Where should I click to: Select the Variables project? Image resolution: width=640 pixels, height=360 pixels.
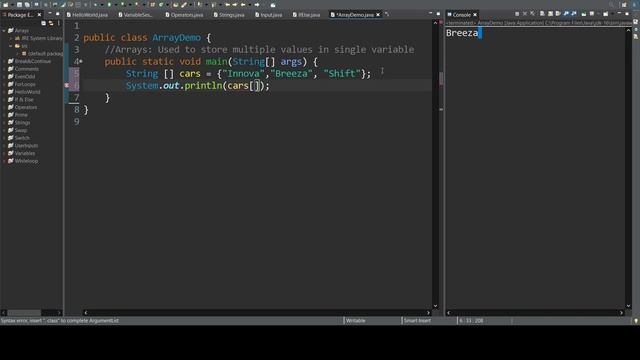(24, 153)
